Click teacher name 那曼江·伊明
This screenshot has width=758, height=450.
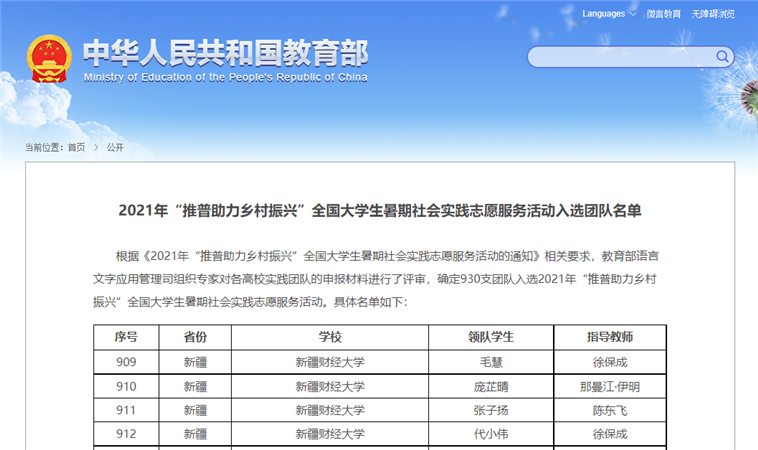pyautogui.click(x=610, y=387)
